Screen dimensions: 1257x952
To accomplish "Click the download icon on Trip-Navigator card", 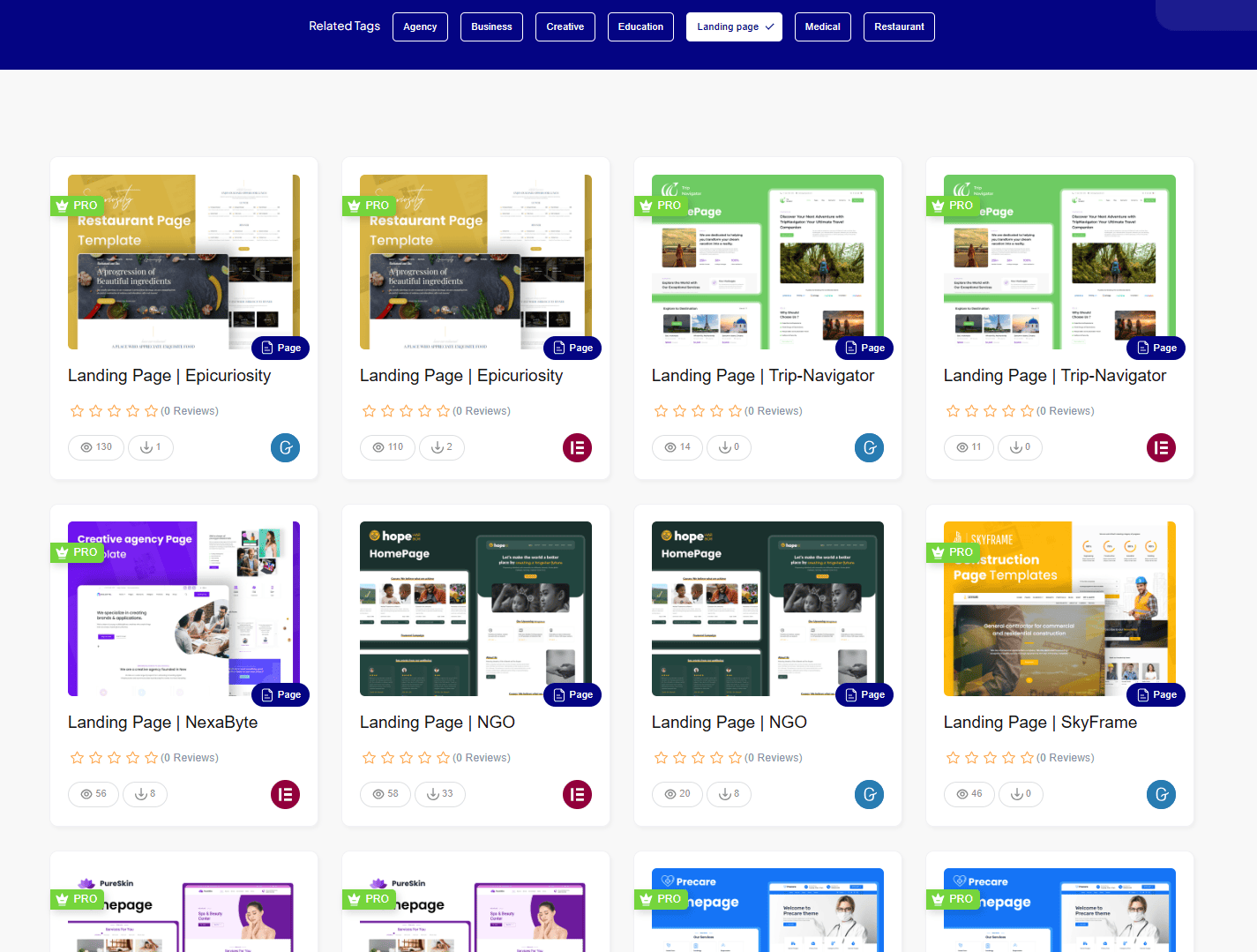I will [x=729, y=447].
